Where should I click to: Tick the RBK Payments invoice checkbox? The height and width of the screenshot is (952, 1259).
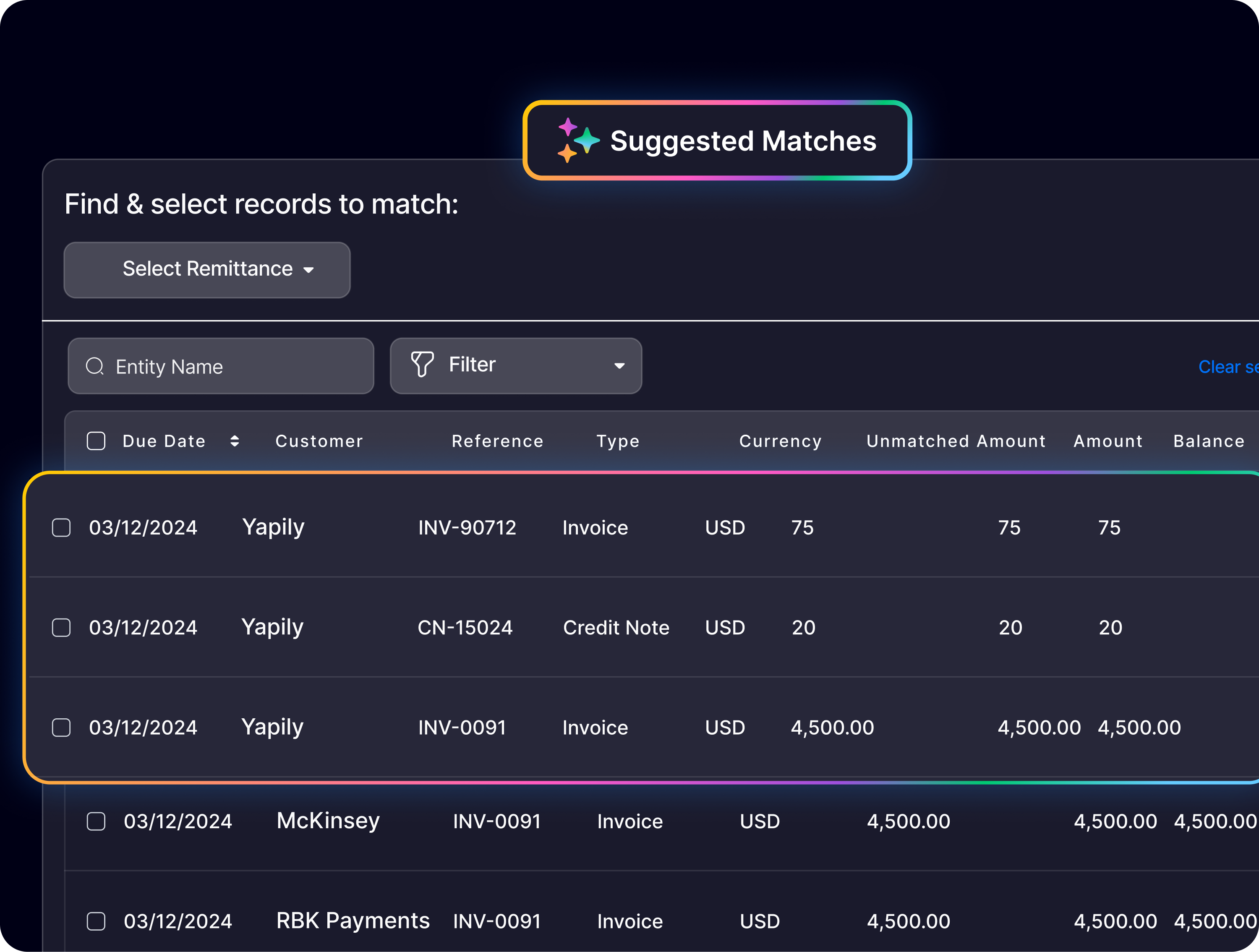[96, 921]
